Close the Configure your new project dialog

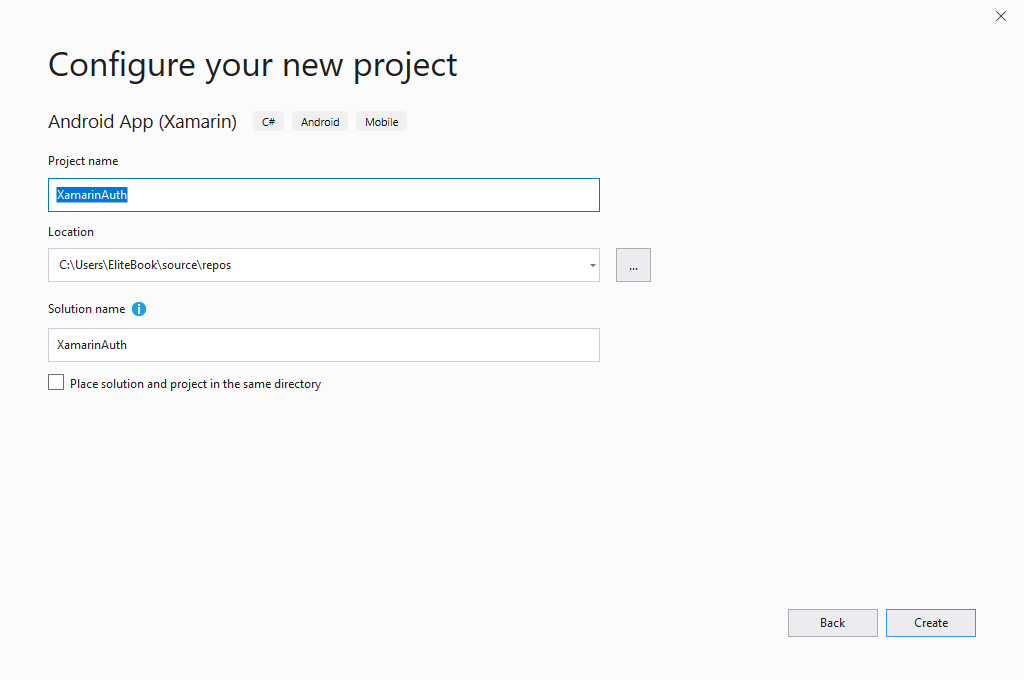[1001, 16]
